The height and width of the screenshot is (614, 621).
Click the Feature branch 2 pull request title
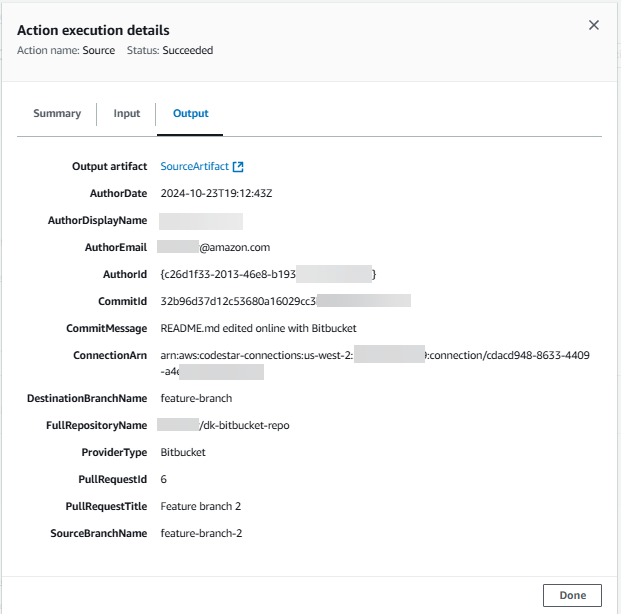pos(201,506)
